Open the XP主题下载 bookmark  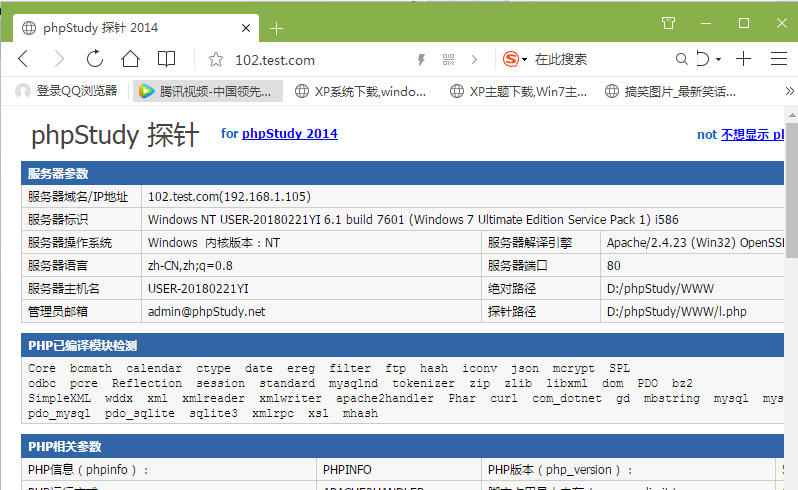[519, 92]
